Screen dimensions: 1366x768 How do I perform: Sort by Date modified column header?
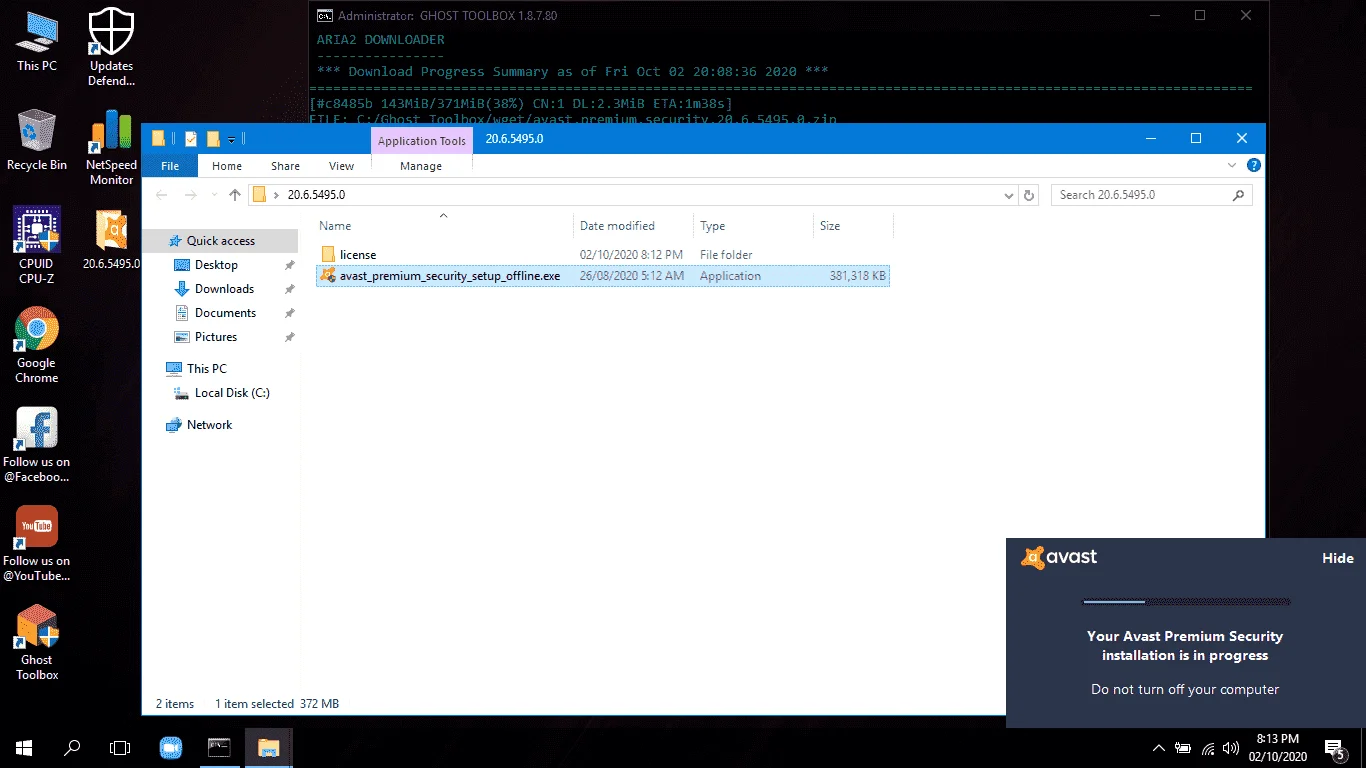point(634,226)
